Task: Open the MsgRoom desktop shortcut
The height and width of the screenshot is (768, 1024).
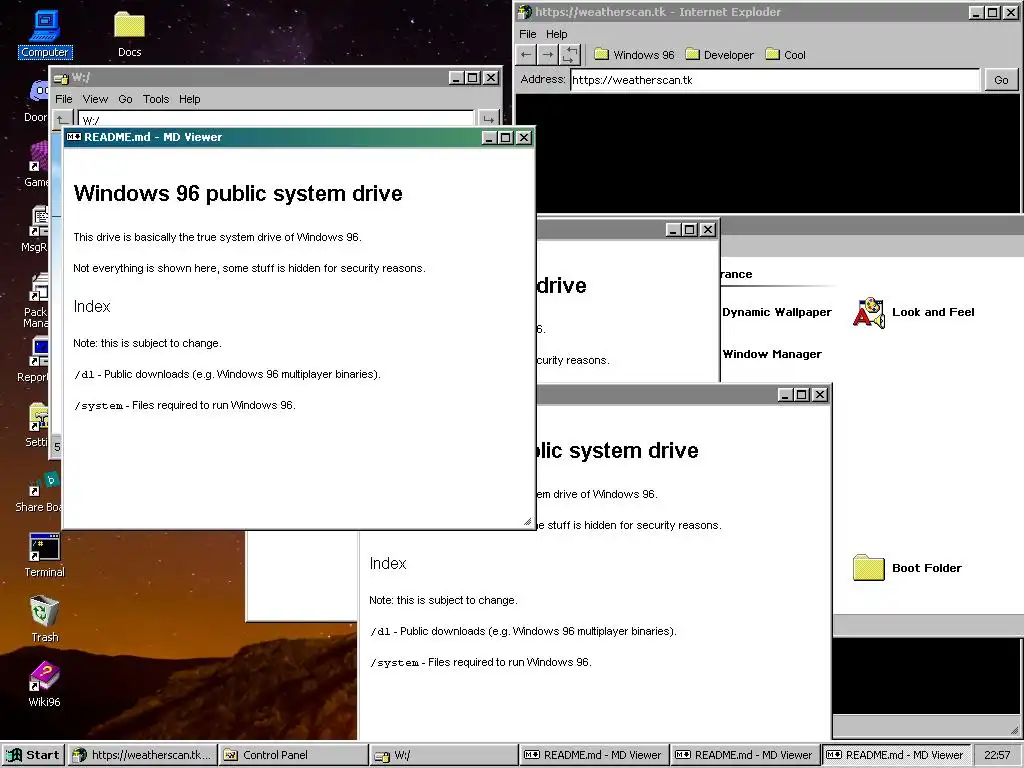Action: pyautogui.click(x=35, y=229)
